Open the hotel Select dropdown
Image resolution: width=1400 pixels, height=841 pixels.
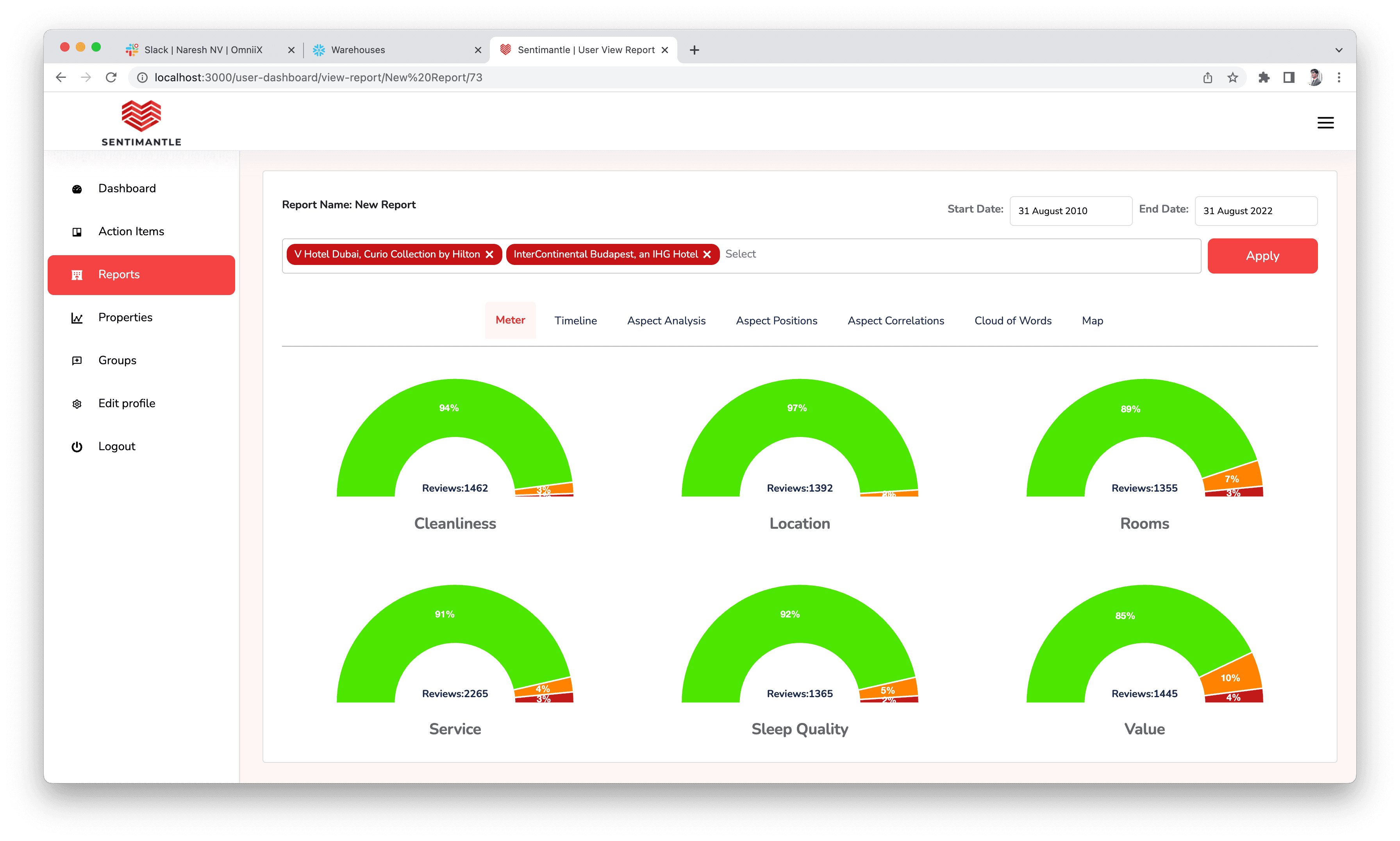point(793,254)
